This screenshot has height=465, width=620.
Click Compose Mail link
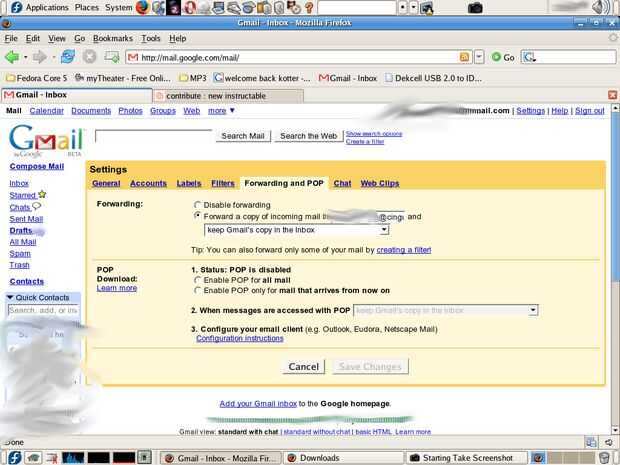pos(37,166)
